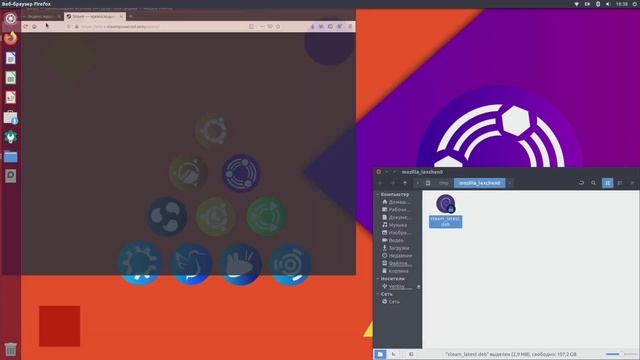Switch file manager to icon view

click(607, 183)
